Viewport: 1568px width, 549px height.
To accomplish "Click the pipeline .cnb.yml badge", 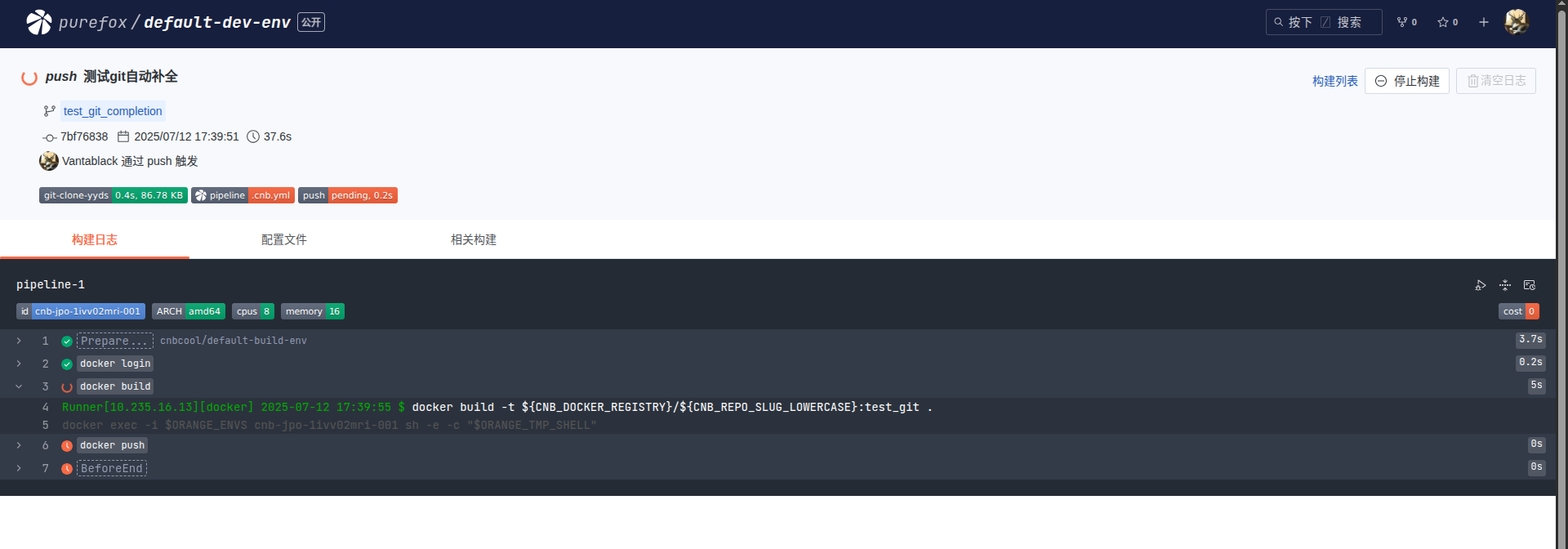I will 243,195.
